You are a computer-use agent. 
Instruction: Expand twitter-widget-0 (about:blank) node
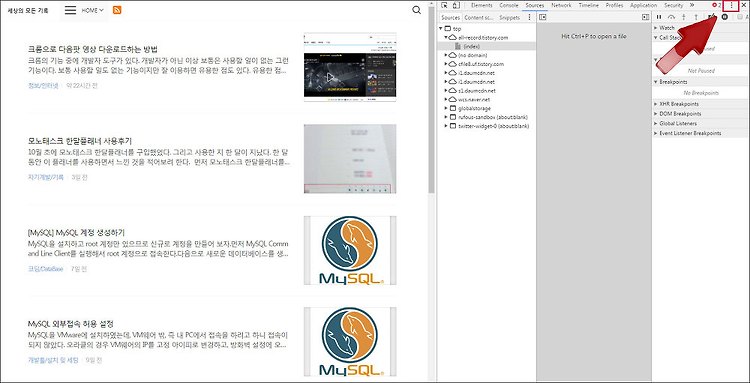446,126
